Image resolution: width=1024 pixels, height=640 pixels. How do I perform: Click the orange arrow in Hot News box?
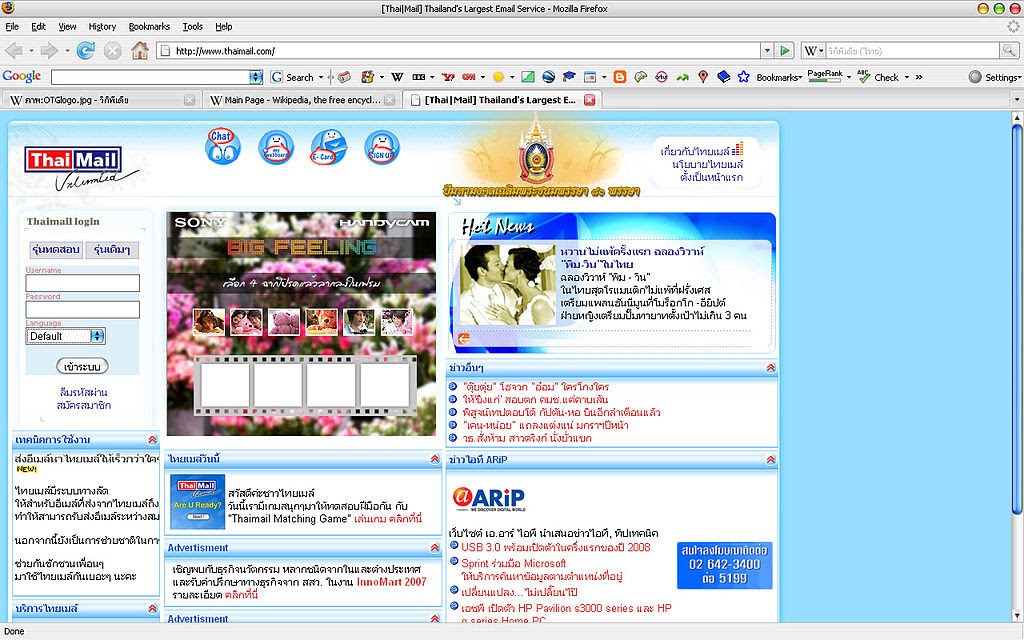click(x=464, y=338)
